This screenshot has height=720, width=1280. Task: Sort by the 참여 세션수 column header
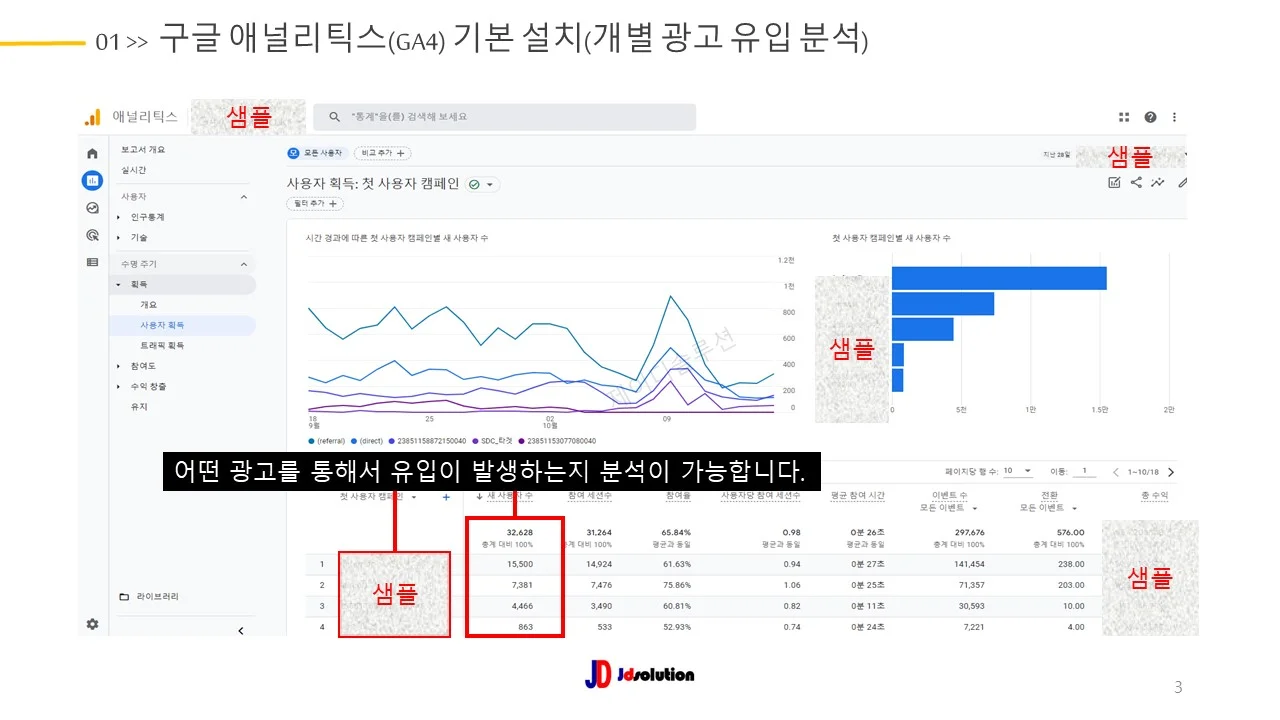[590, 496]
